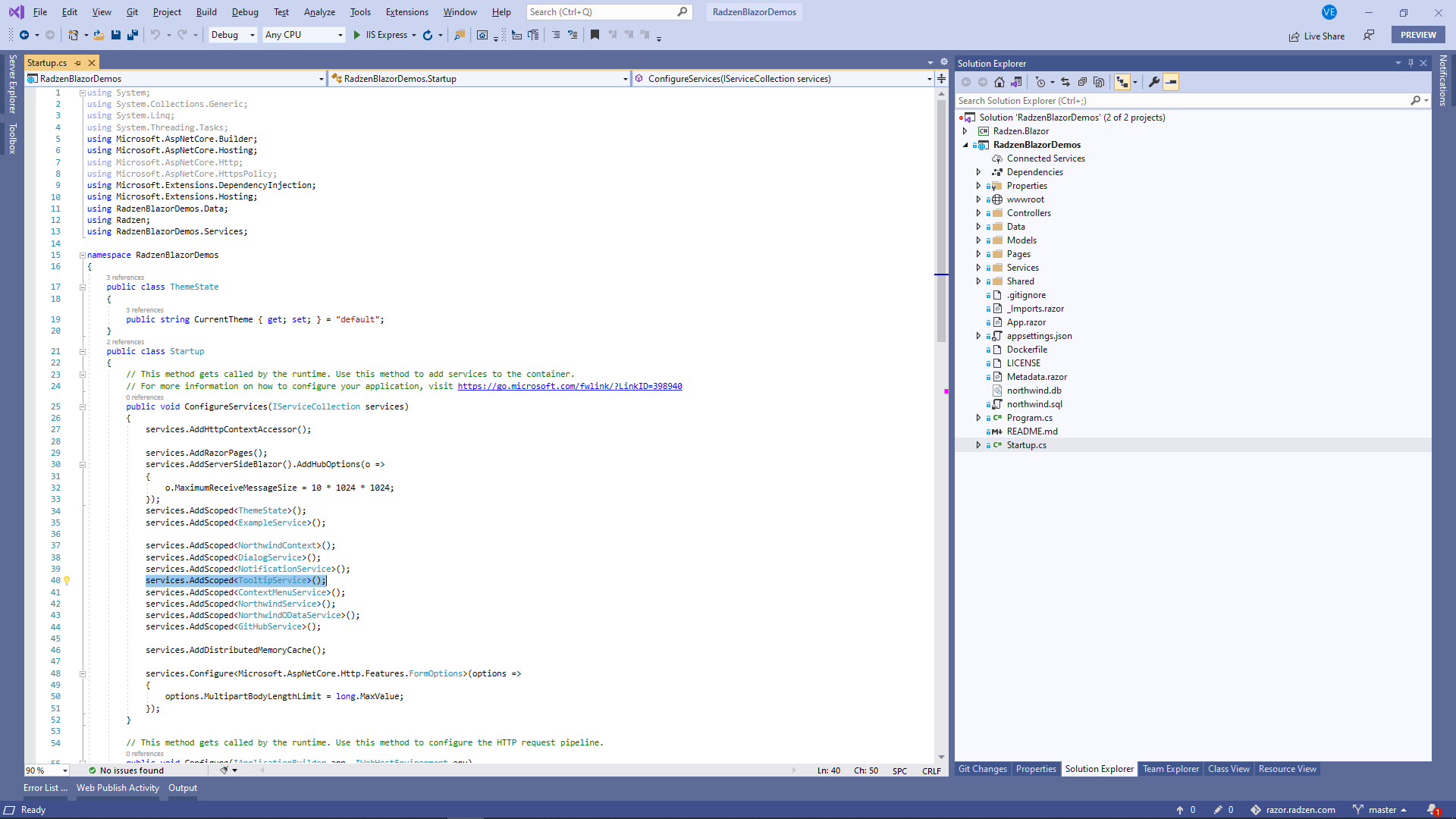This screenshot has height=819, width=1456.
Task: Collapse the ConfigureServices method outline on line 25
Action: pyautogui.click(x=83, y=407)
